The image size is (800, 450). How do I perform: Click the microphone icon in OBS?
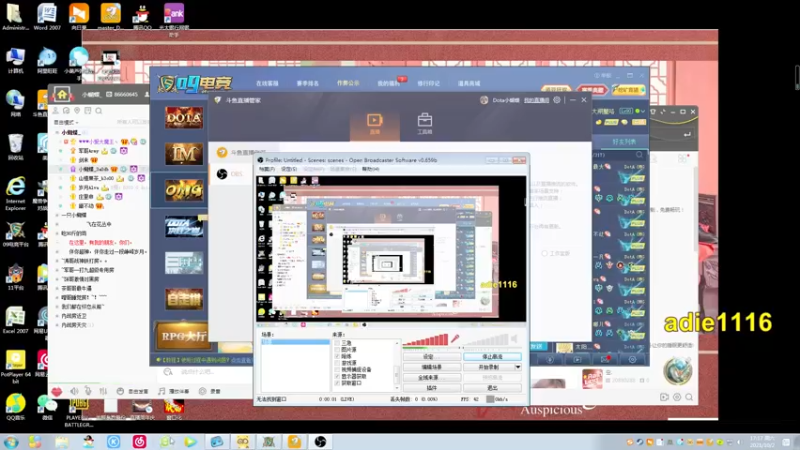click(x=454, y=338)
